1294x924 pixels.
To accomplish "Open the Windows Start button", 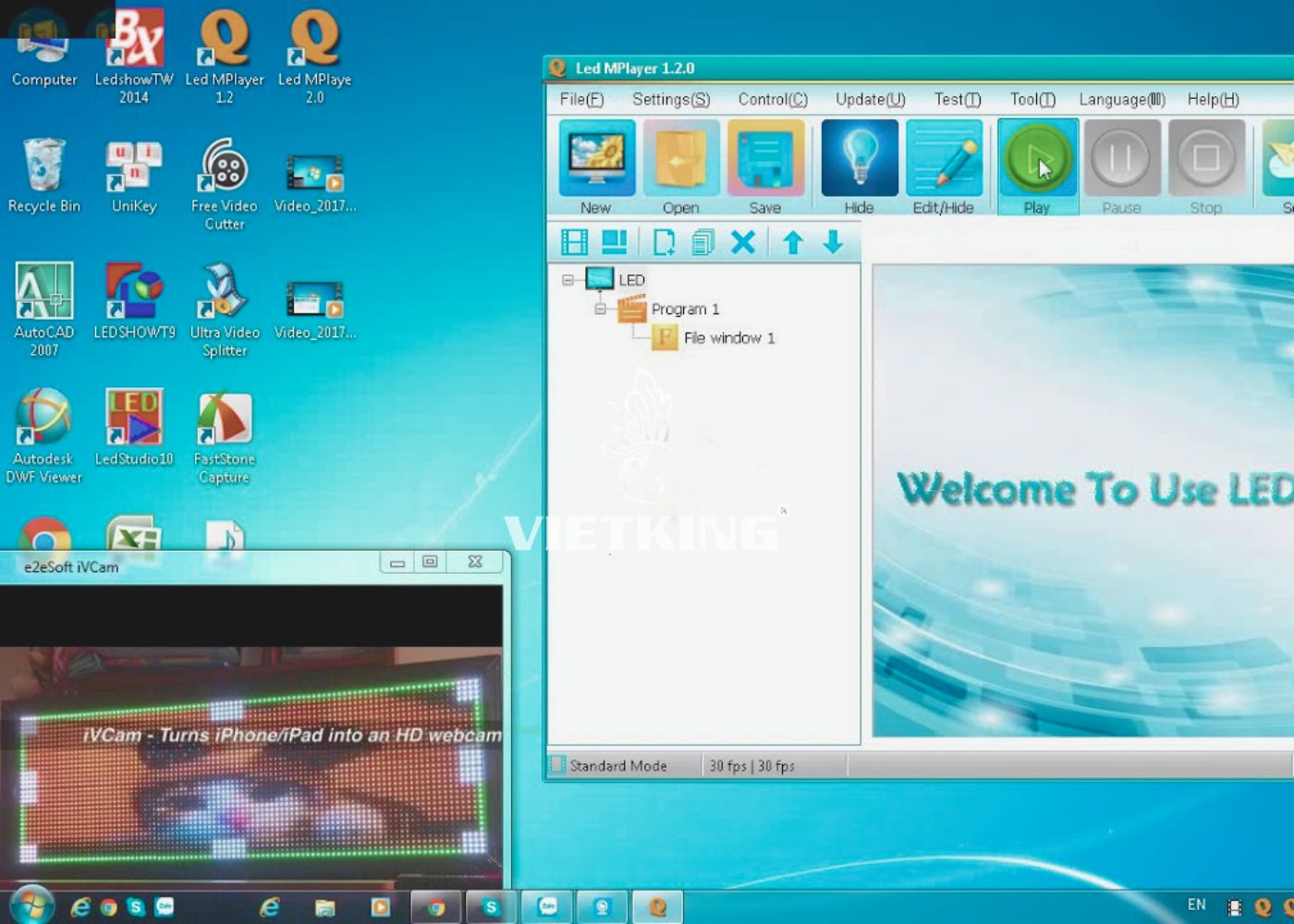I will coord(31,906).
